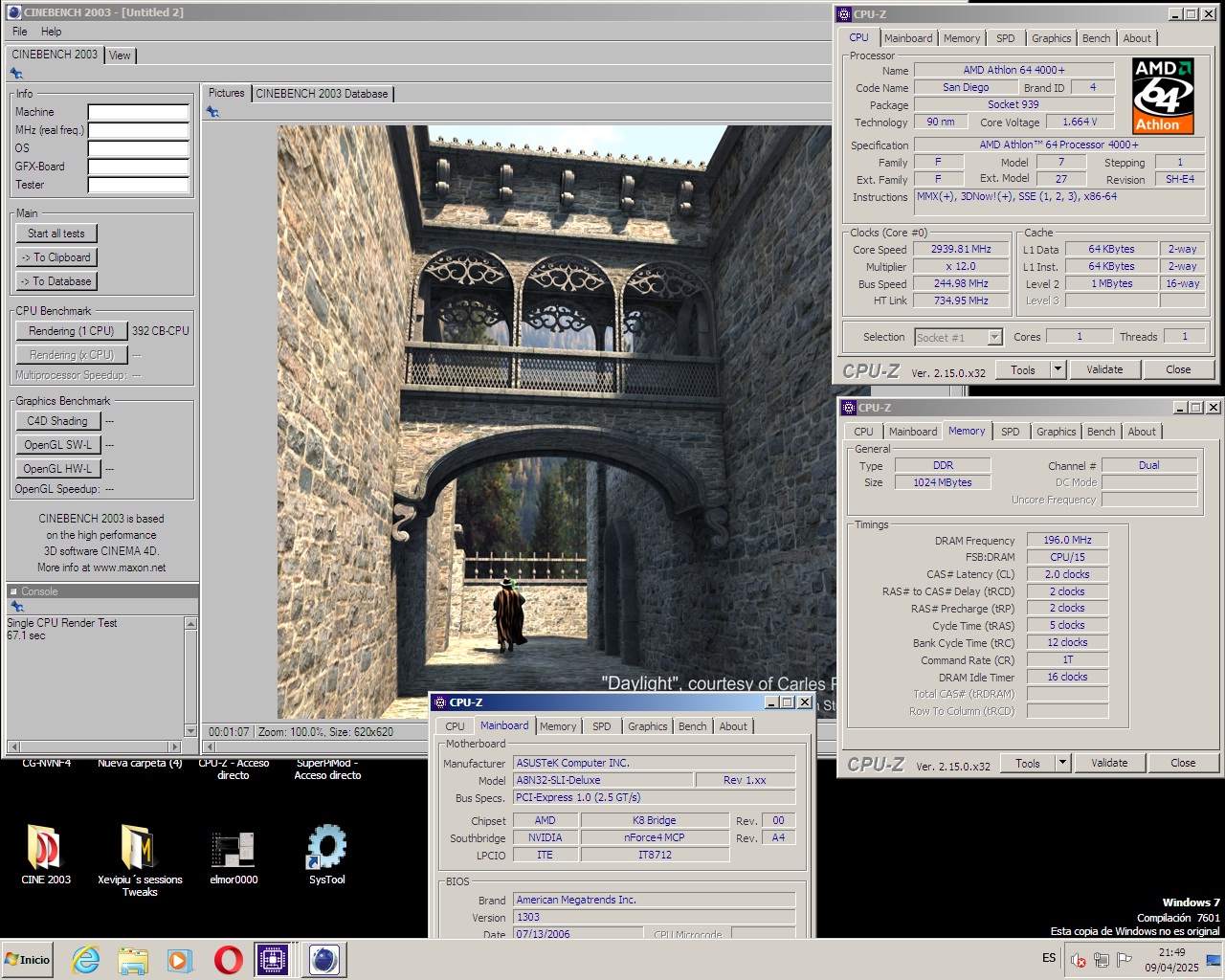1225x980 pixels.
Task: Open media player from taskbar
Action: click(179, 959)
